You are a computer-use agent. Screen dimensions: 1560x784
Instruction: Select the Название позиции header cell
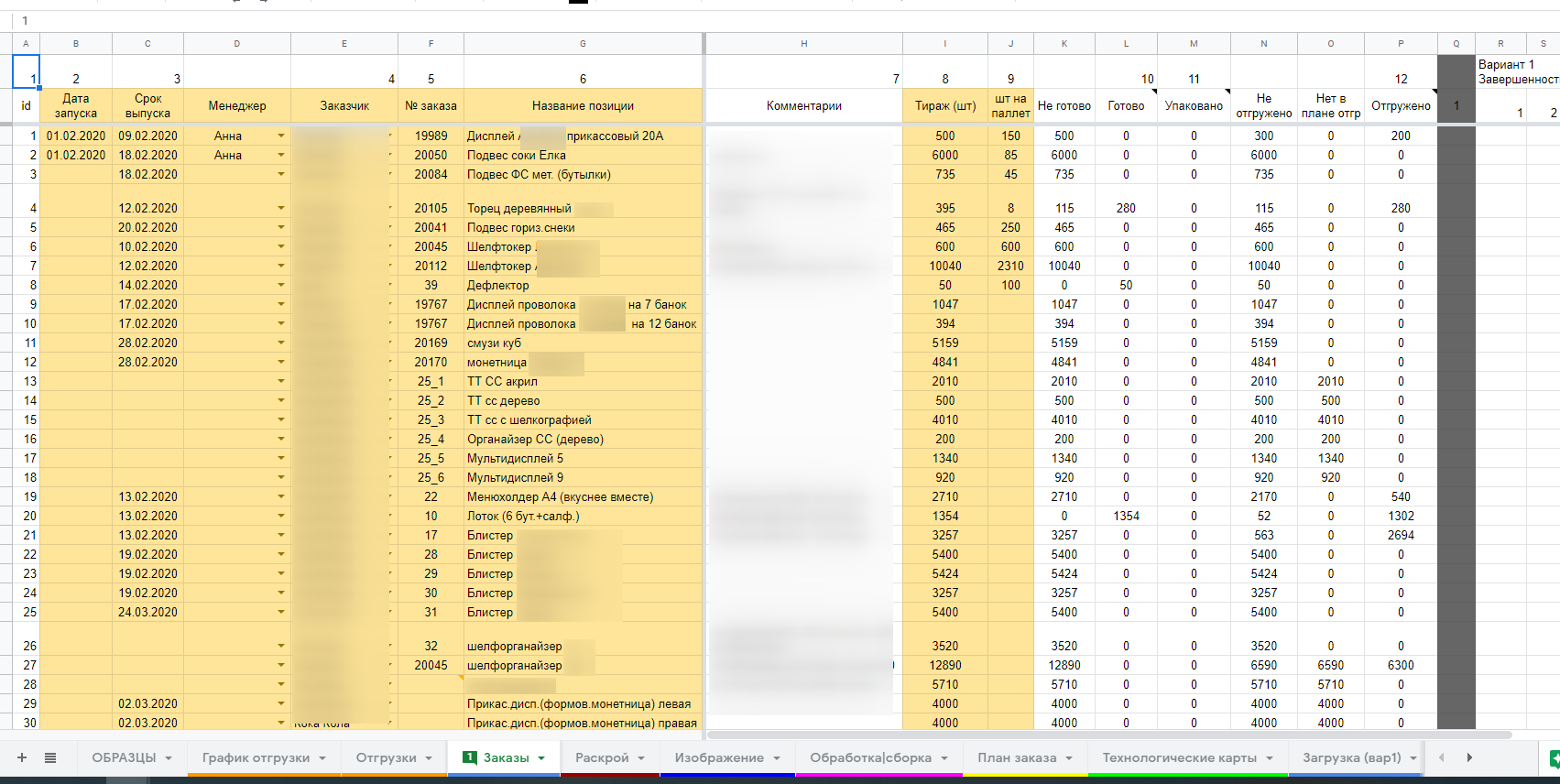point(583,105)
